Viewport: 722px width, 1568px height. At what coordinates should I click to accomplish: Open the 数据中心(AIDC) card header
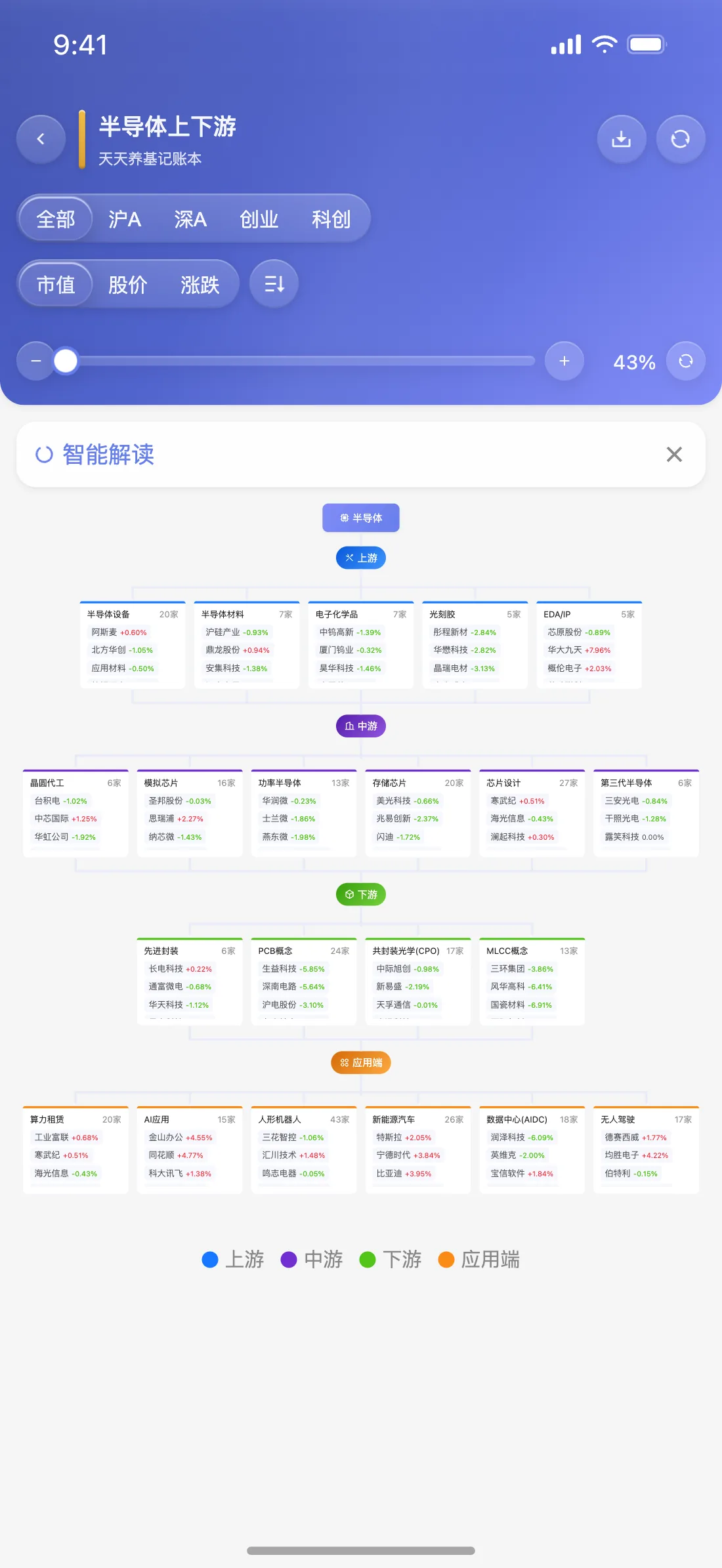click(x=532, y=1119)
